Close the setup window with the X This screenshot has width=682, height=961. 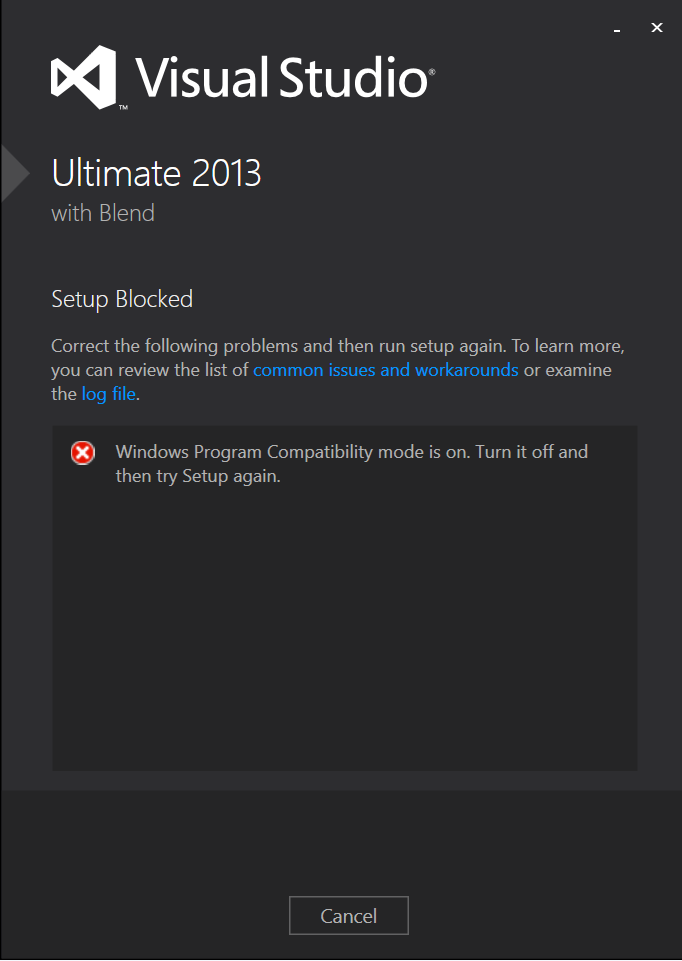click(x=657, y=28)
